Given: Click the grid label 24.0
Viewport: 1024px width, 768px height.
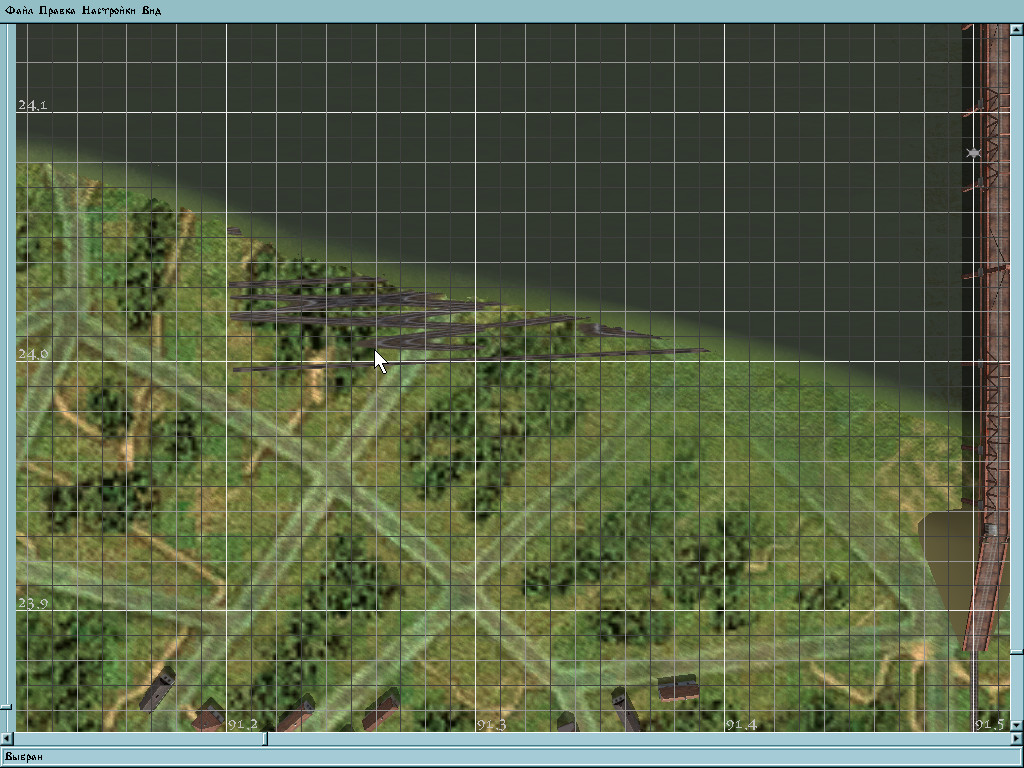Looking at the screenshot, I should click(33, 354).
